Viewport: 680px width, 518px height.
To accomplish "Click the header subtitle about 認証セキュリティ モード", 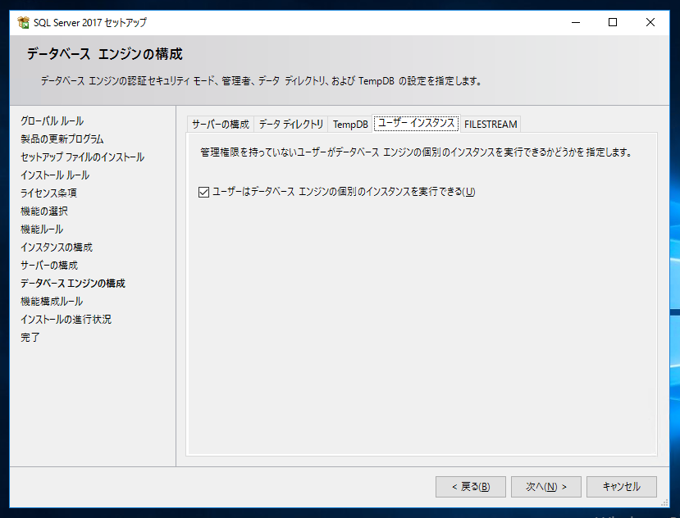I will [261, 81].
